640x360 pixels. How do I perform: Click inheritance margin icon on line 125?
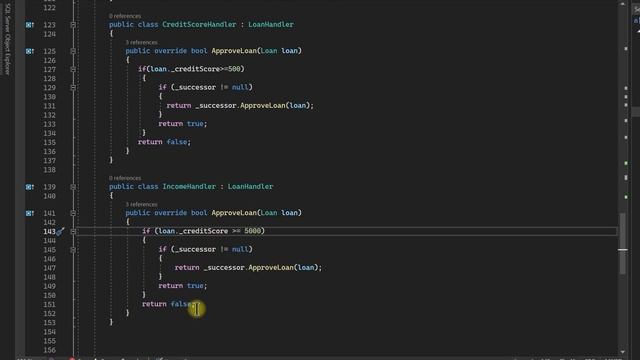point(30,51)
